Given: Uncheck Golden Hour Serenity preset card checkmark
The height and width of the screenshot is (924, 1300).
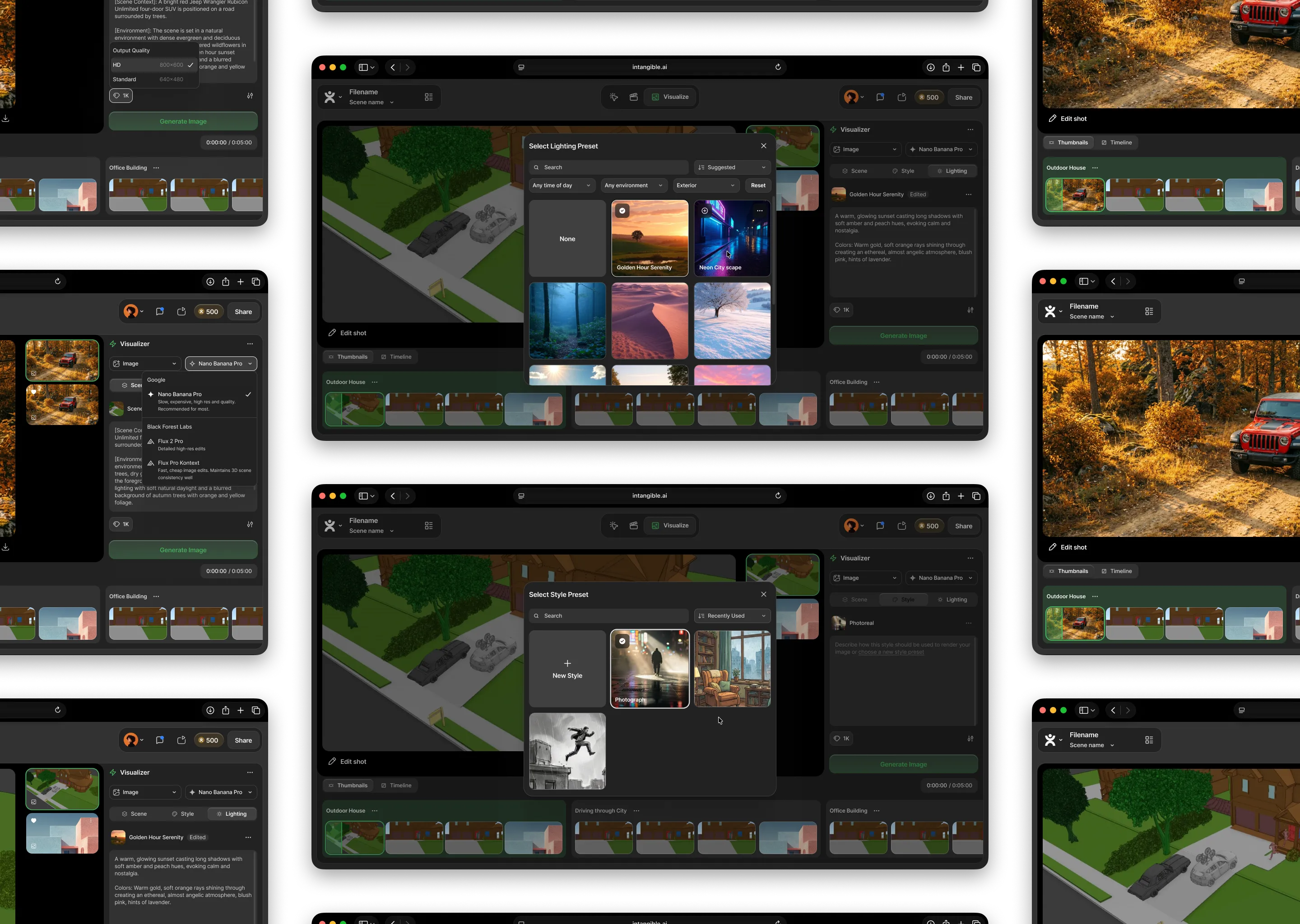Looking at the screenshot, I should tap(622, 211).
